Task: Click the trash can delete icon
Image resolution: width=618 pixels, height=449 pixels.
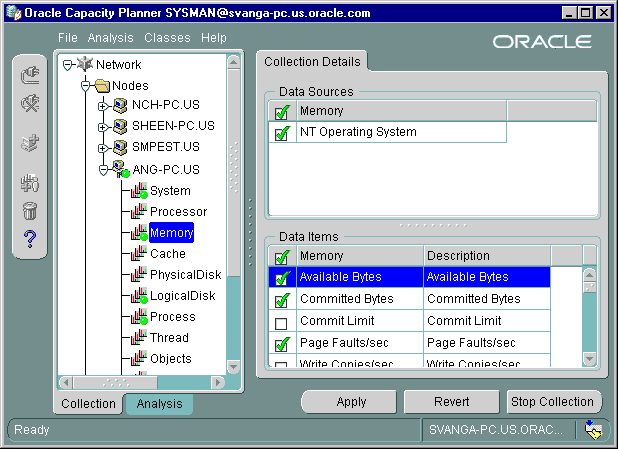Action: point(30,211)
